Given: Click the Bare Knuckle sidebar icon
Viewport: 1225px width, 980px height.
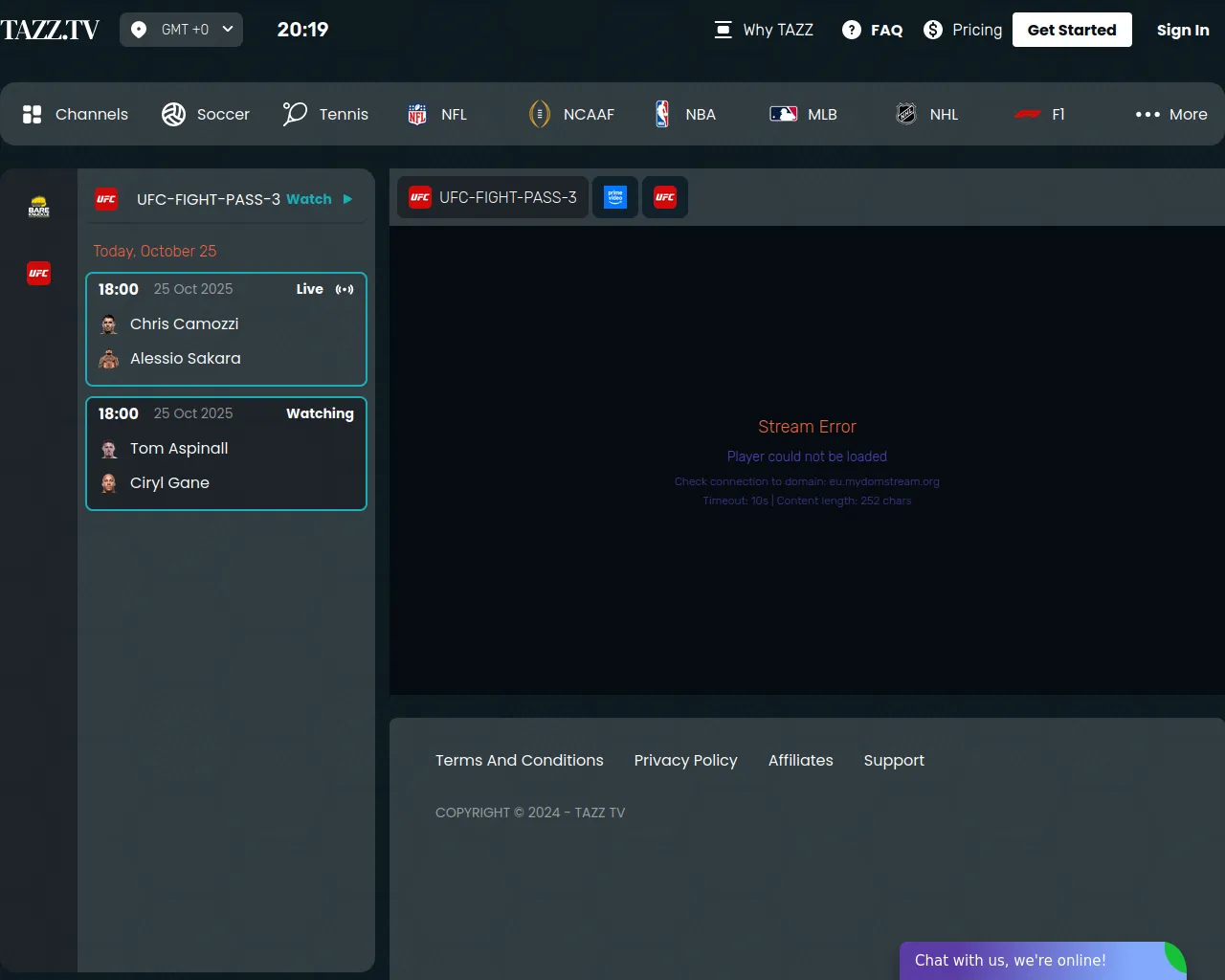Looking at the screenshot, I should point(38,207).
